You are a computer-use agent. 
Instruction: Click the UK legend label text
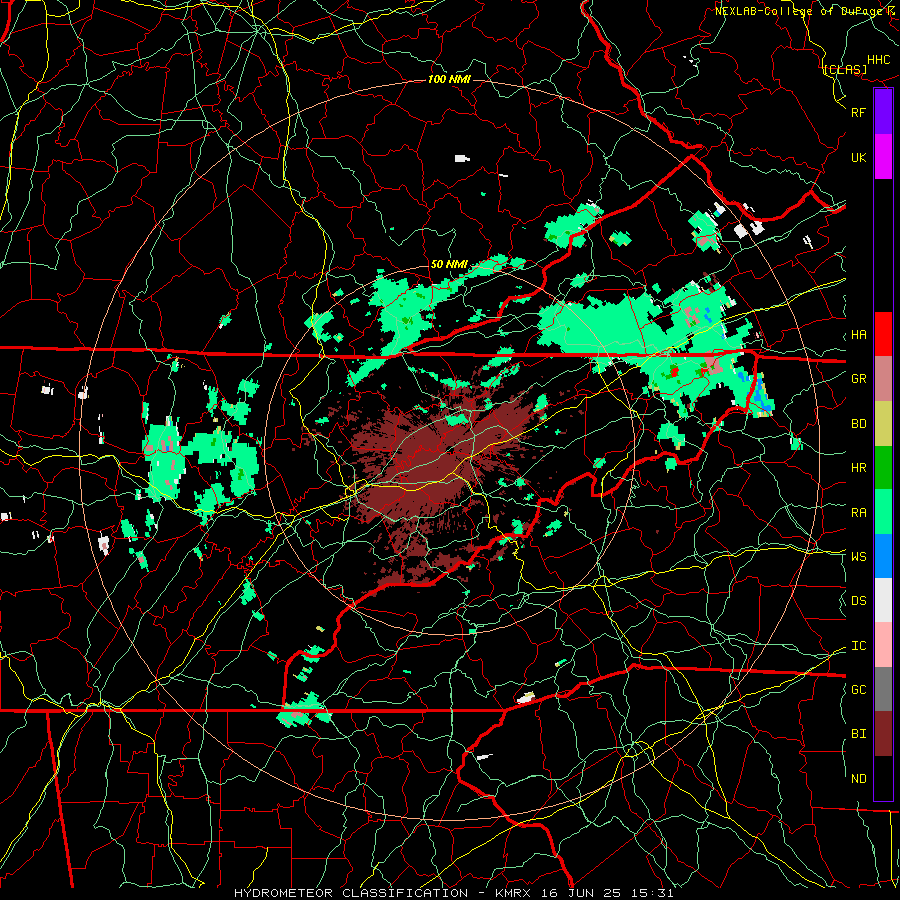click(x=858, y=158)
